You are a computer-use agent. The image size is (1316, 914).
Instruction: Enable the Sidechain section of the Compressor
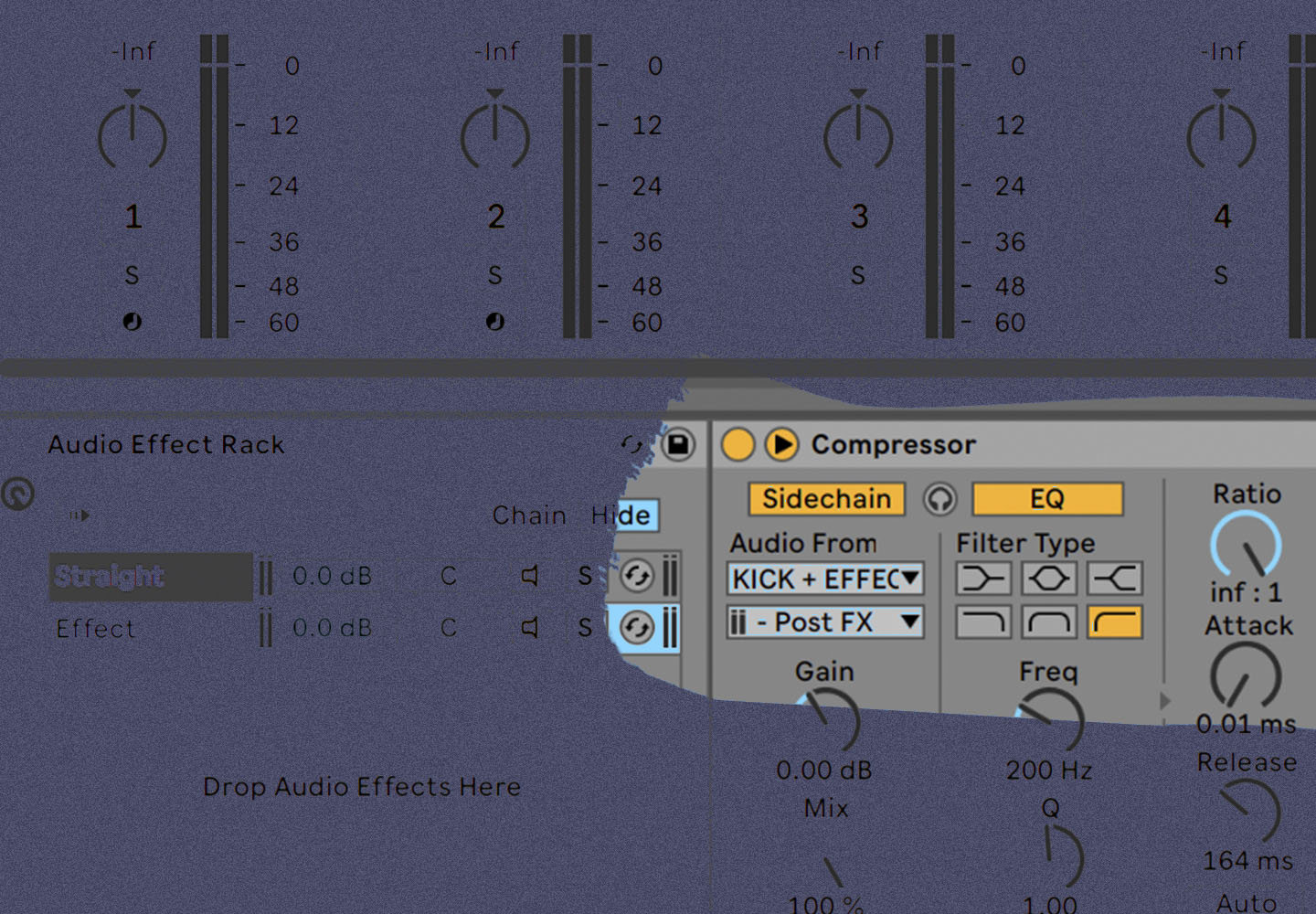(x=825, y=499)
